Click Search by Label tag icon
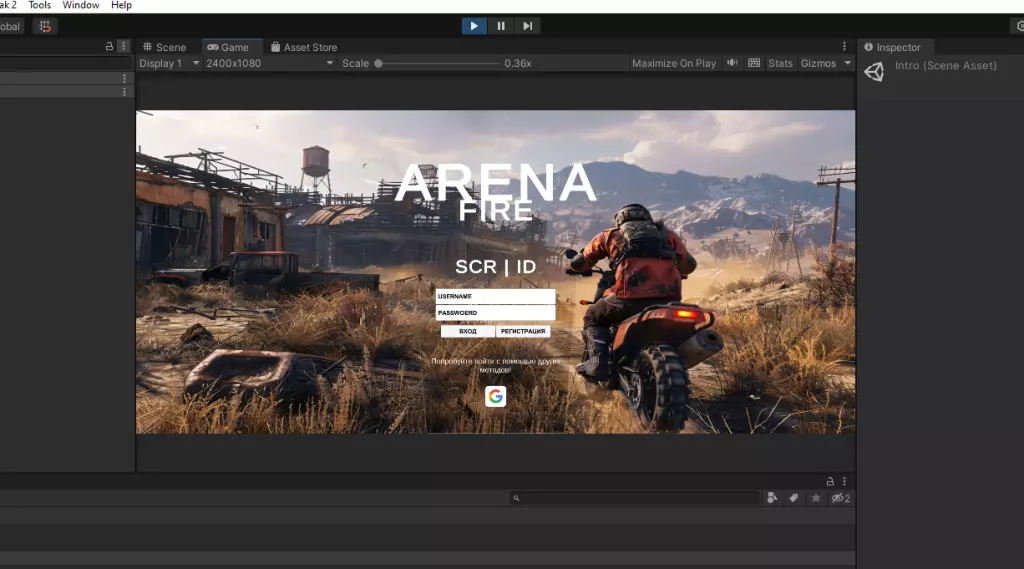 (x=794, y=498)
